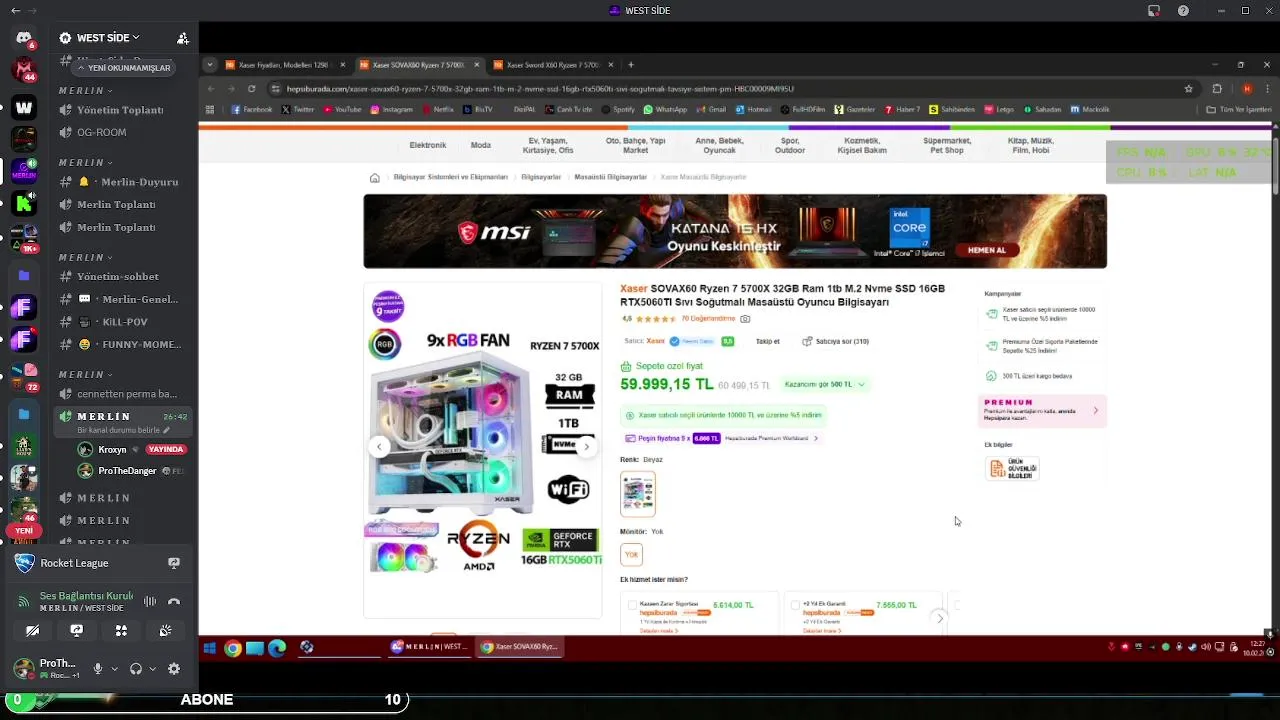
Task: Open Satıcıya sor seller questions
Action: point(835,341)
